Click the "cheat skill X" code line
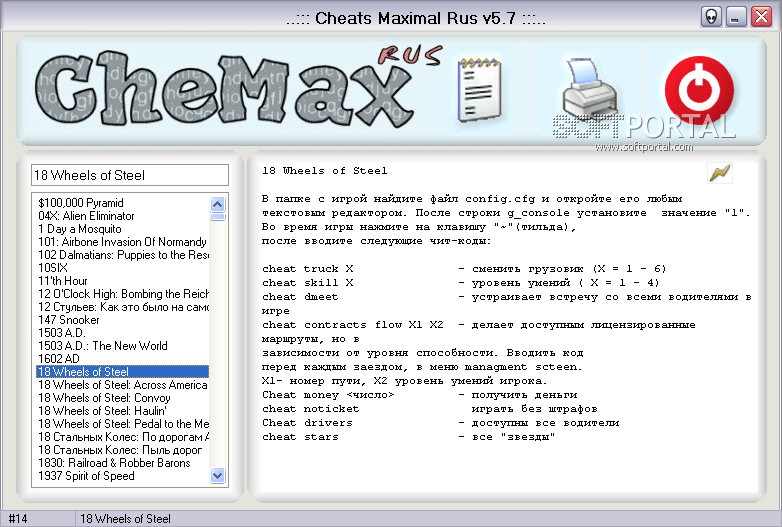This screenshot has width=782, height=527. pos(460,282)
